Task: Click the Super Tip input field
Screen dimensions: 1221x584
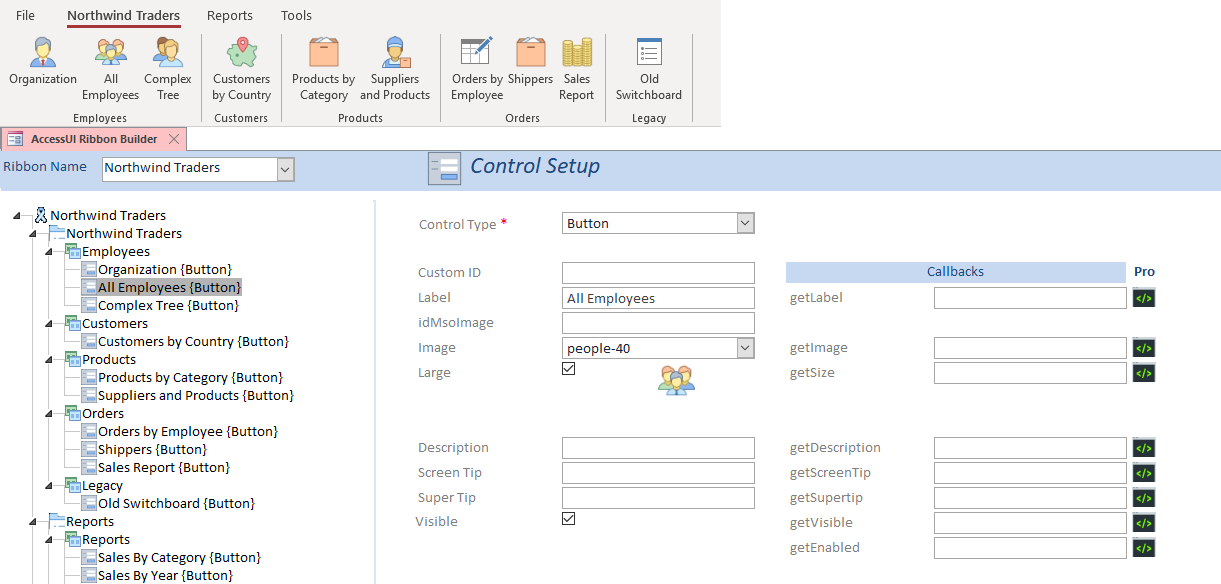Action: (658, 498)
